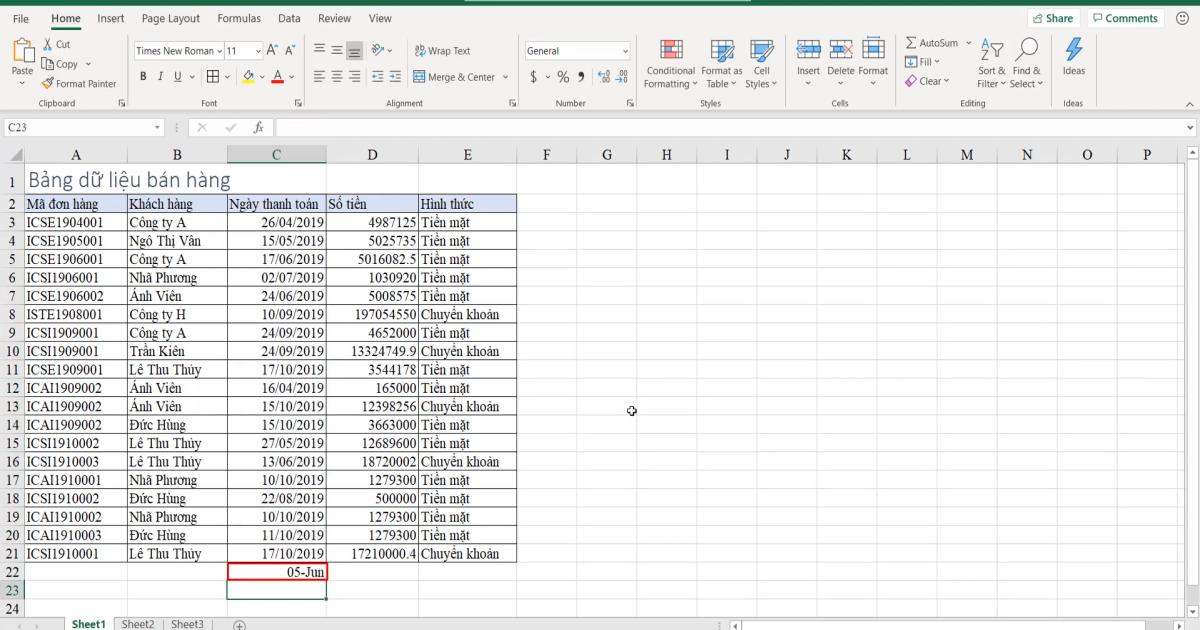Open the Comments panel
The image size is (1200, 630).
point(1125,17)
